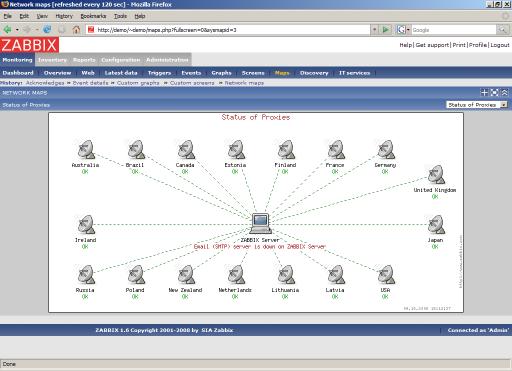
Task: Click the search magnifier icon in Google box
Action: click(x=502, y=30)
